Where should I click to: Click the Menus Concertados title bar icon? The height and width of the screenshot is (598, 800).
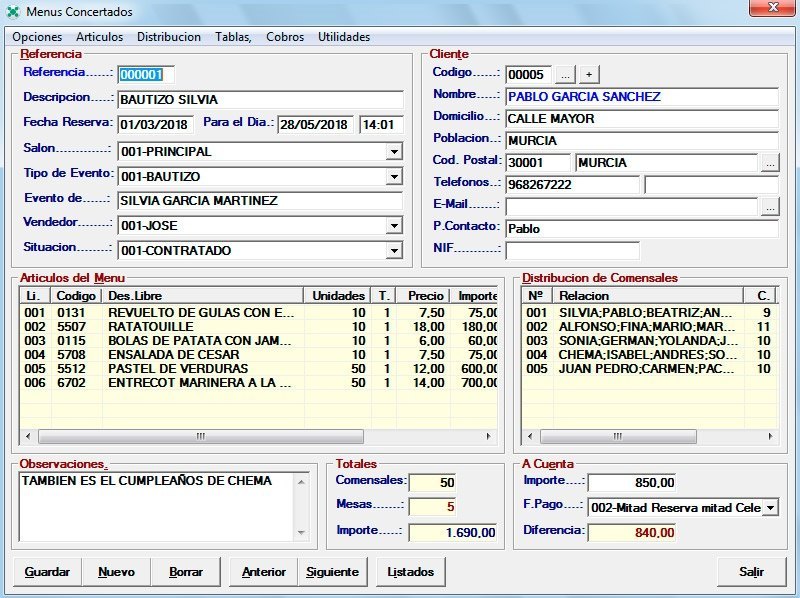[x=13, y=11]
